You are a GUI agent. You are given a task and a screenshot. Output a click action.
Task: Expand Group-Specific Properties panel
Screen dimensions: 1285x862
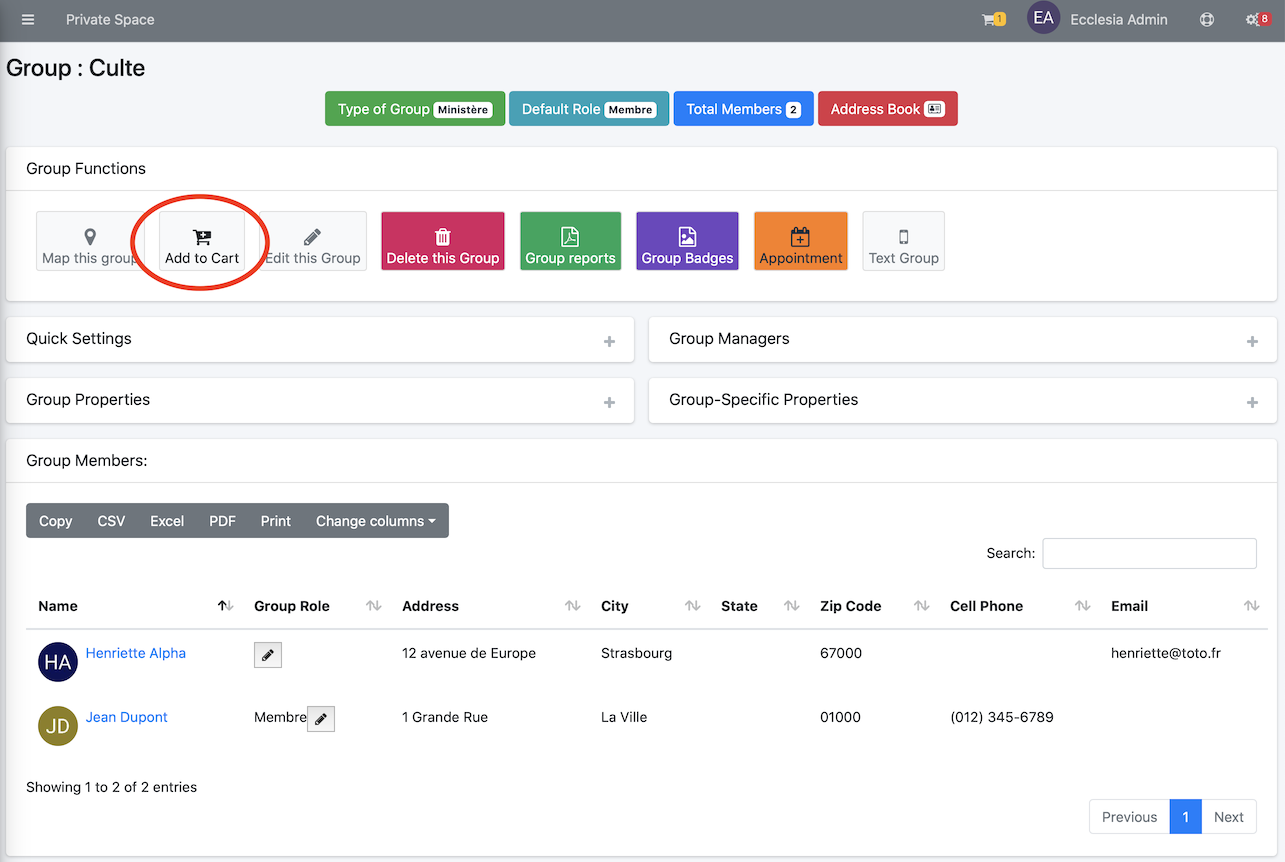pyautogui.click(x=1252, y=402)
